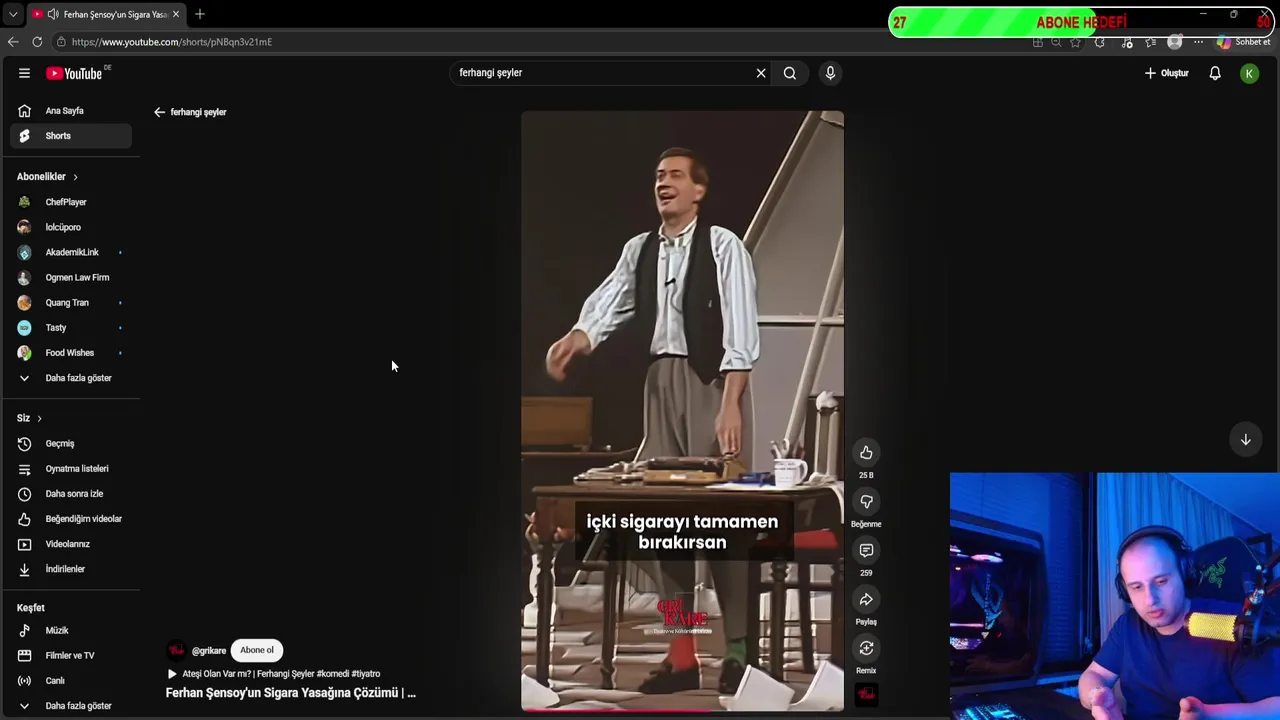
Task: Open the tab search dropdown arrow
Action: click(13, 14)
